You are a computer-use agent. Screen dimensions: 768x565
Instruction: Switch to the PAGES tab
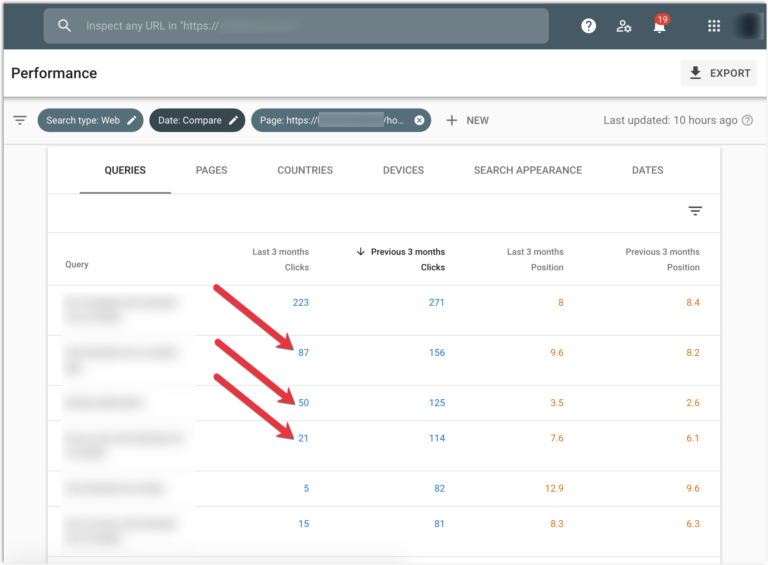pyautogui.click(x=212, y=170)
